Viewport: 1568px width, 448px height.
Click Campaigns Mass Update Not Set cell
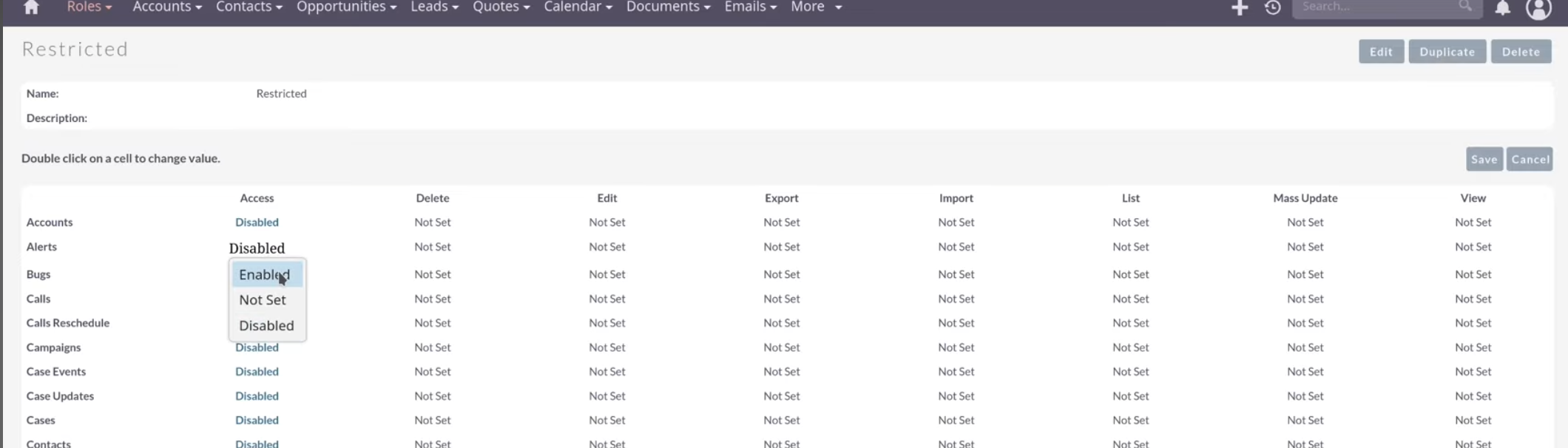1305,347
